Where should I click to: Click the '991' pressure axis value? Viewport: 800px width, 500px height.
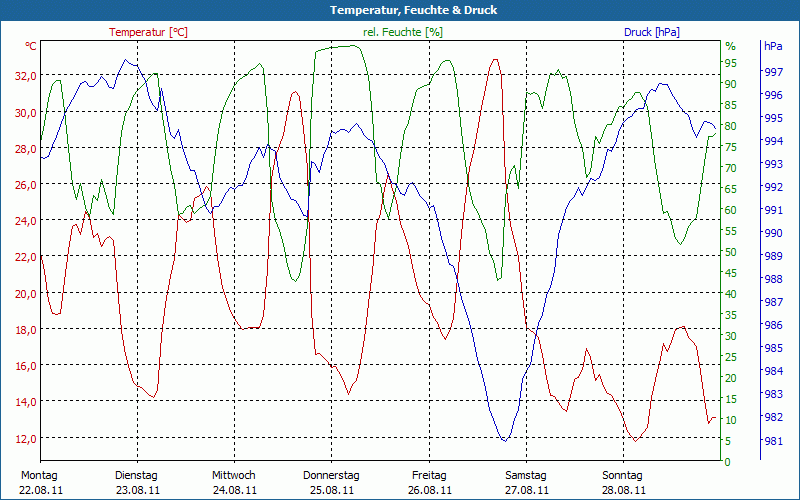pos(774,210)
